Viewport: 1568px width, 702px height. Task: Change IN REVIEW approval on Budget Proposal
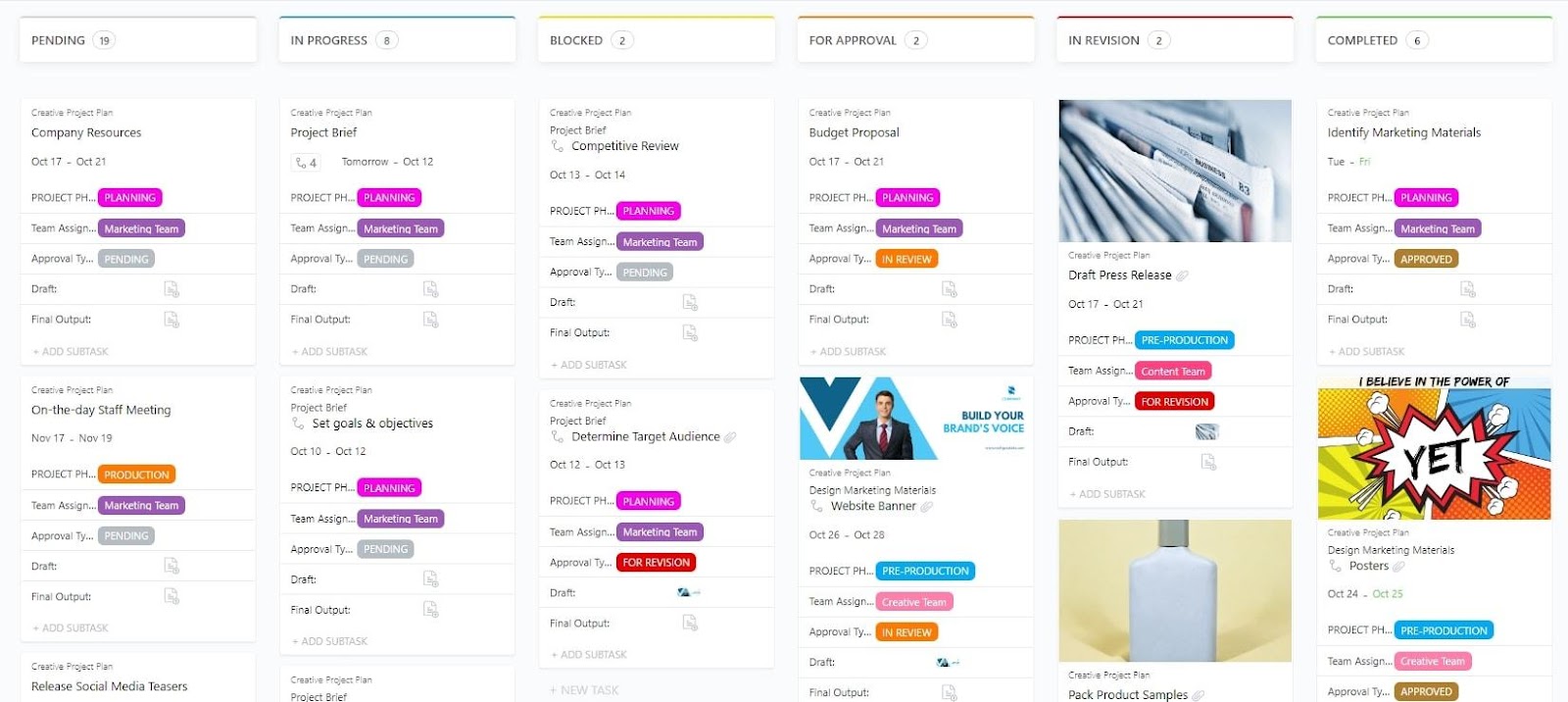click(x=906, y=260)
